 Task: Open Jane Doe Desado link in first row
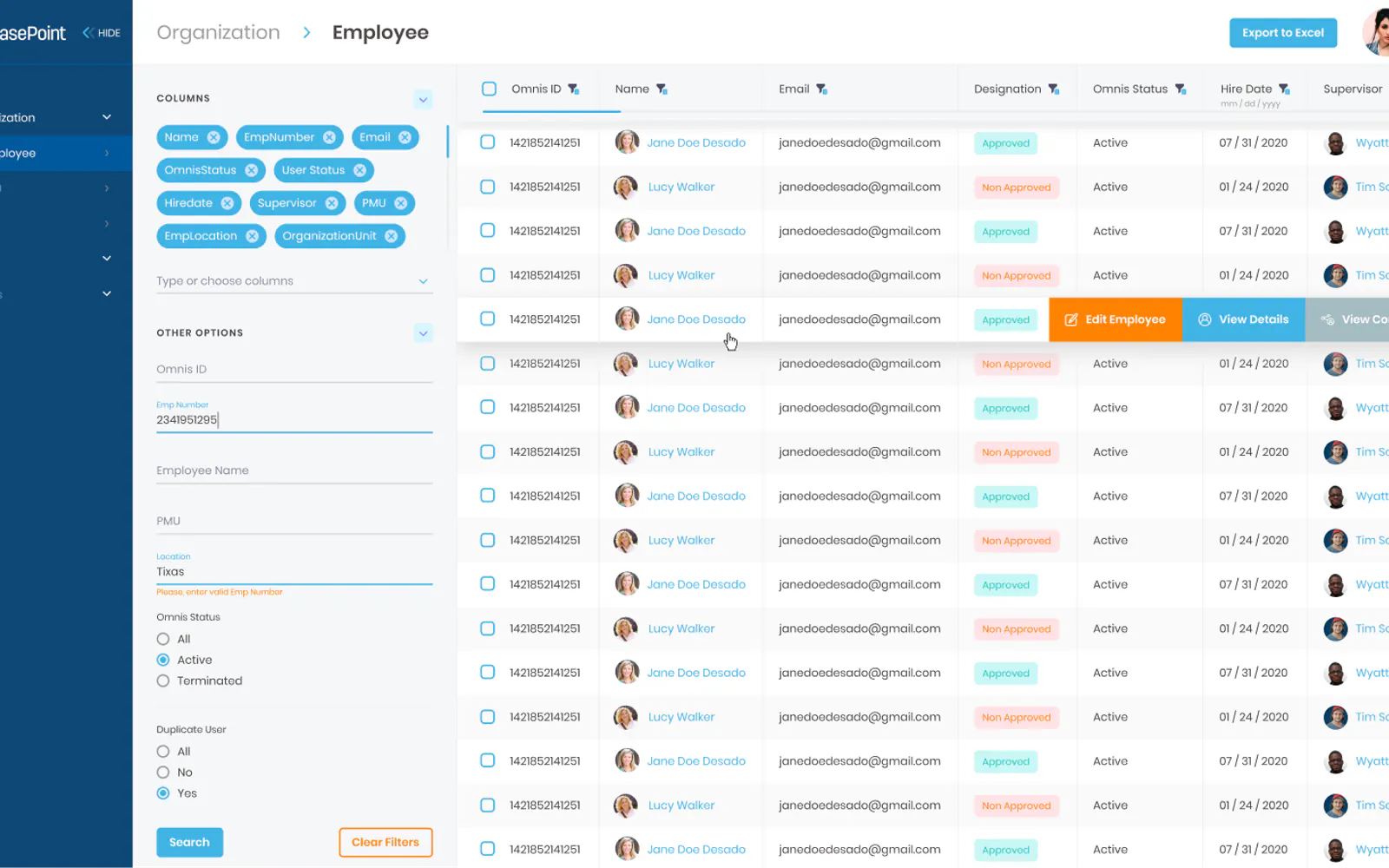point(696,142)
